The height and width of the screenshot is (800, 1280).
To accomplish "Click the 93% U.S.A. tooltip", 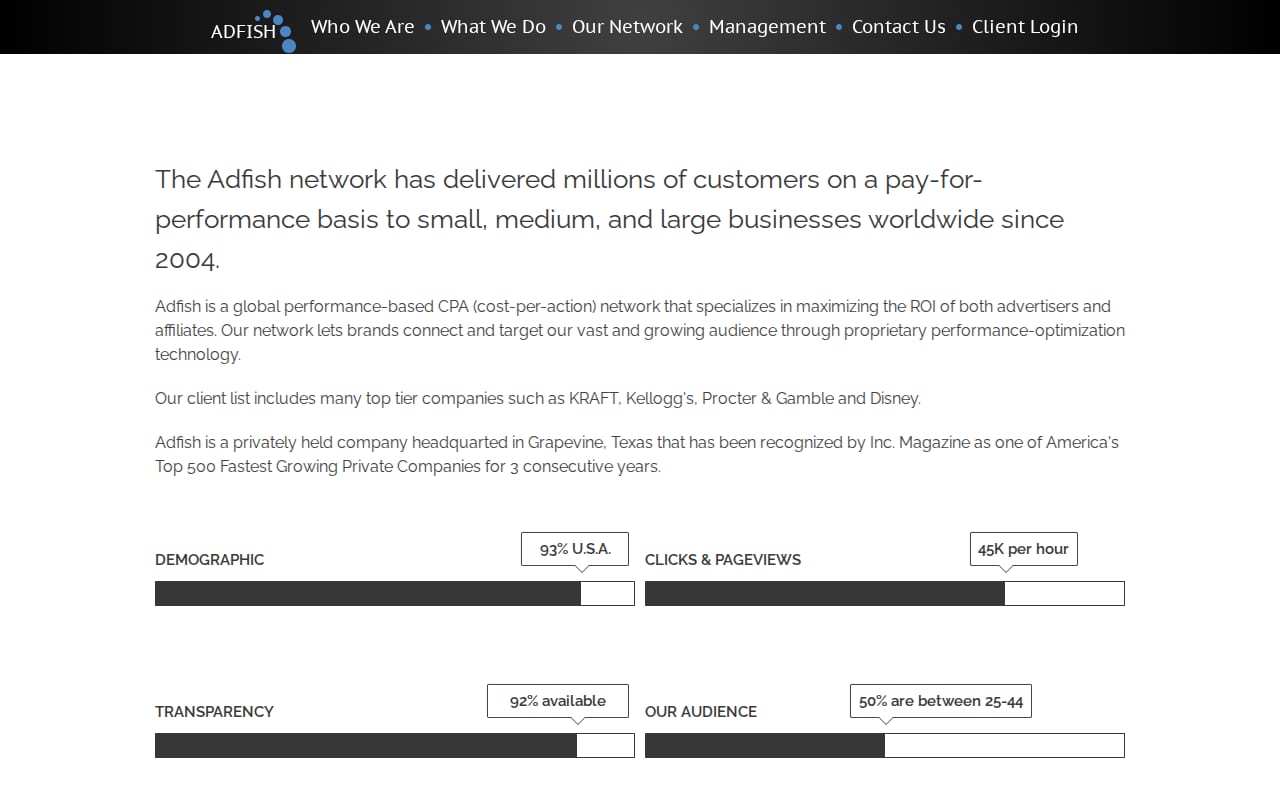I will [575, 549].
